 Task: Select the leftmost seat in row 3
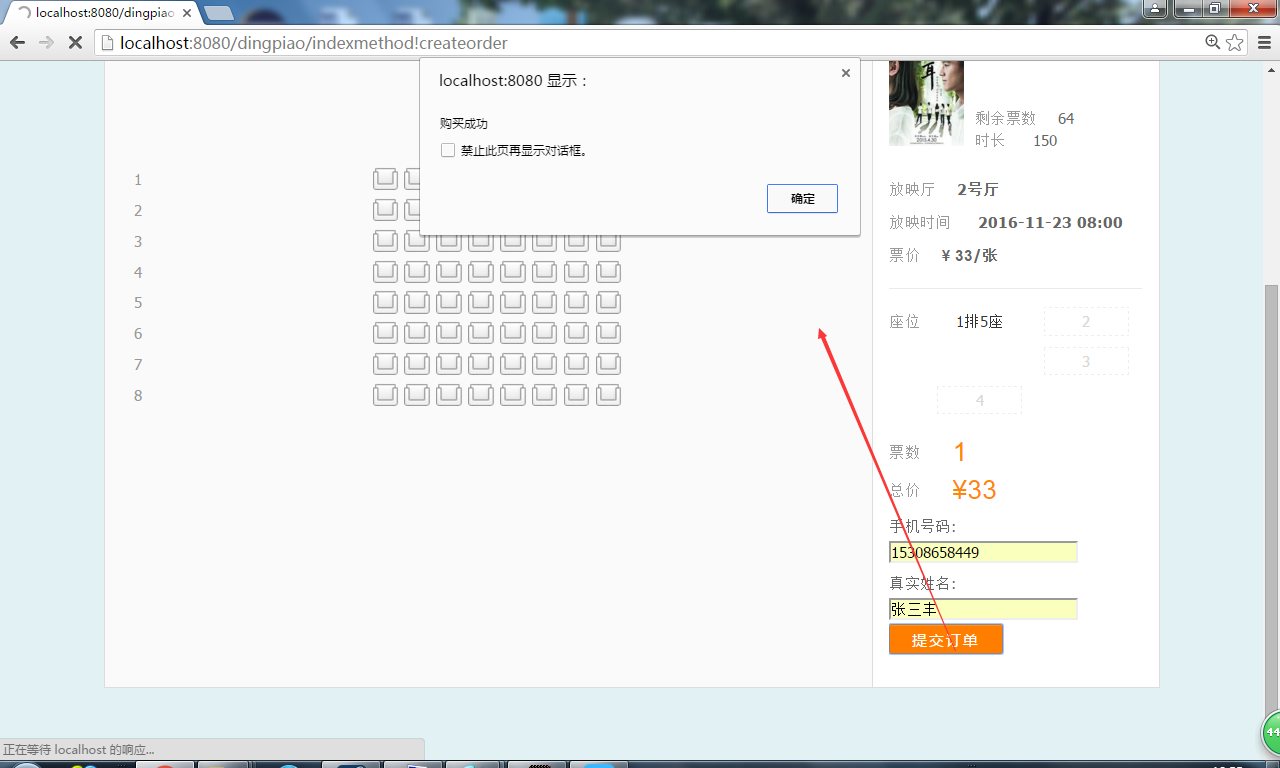coord(385,241)
